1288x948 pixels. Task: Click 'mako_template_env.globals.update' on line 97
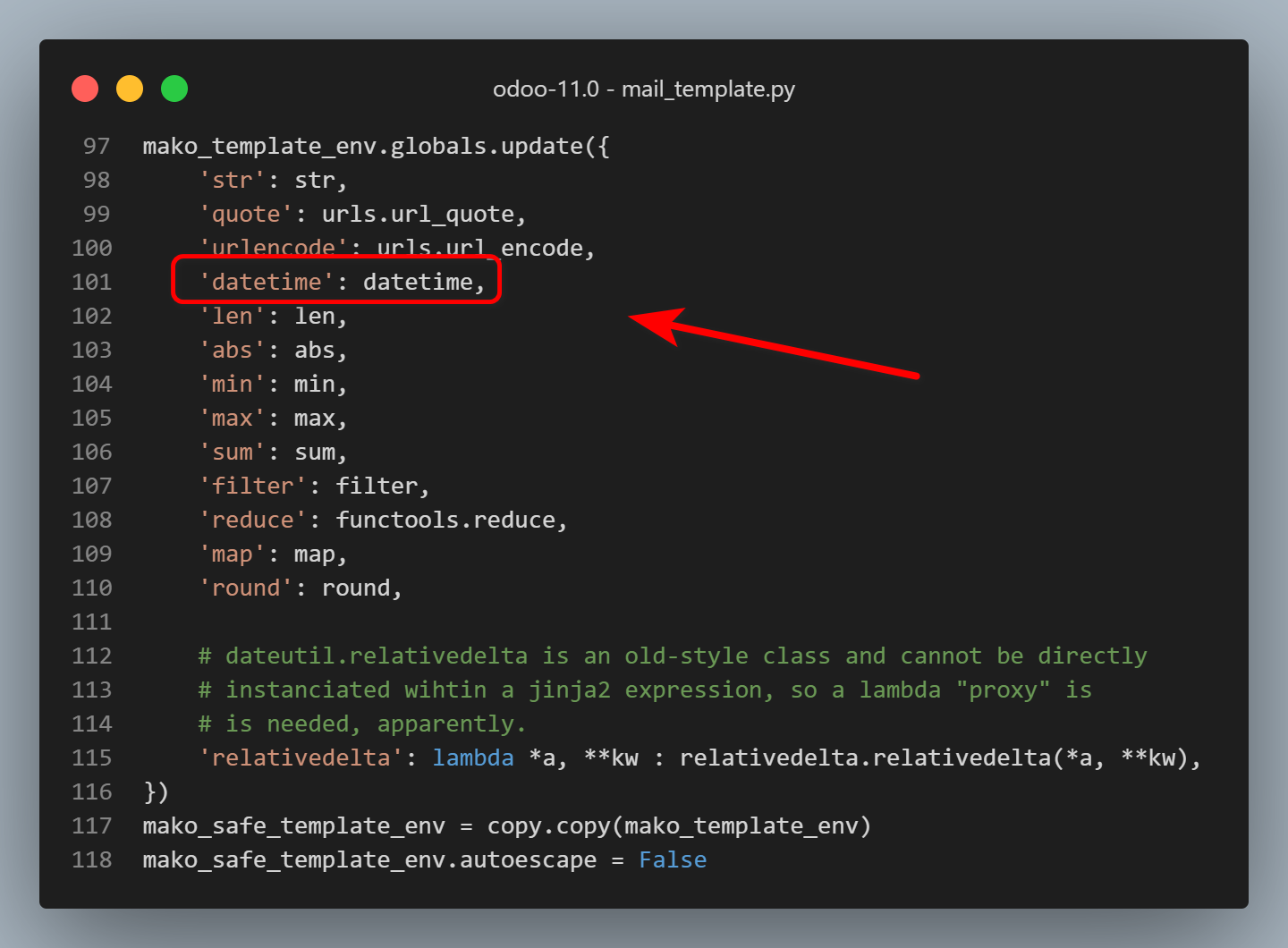(362, 147)
